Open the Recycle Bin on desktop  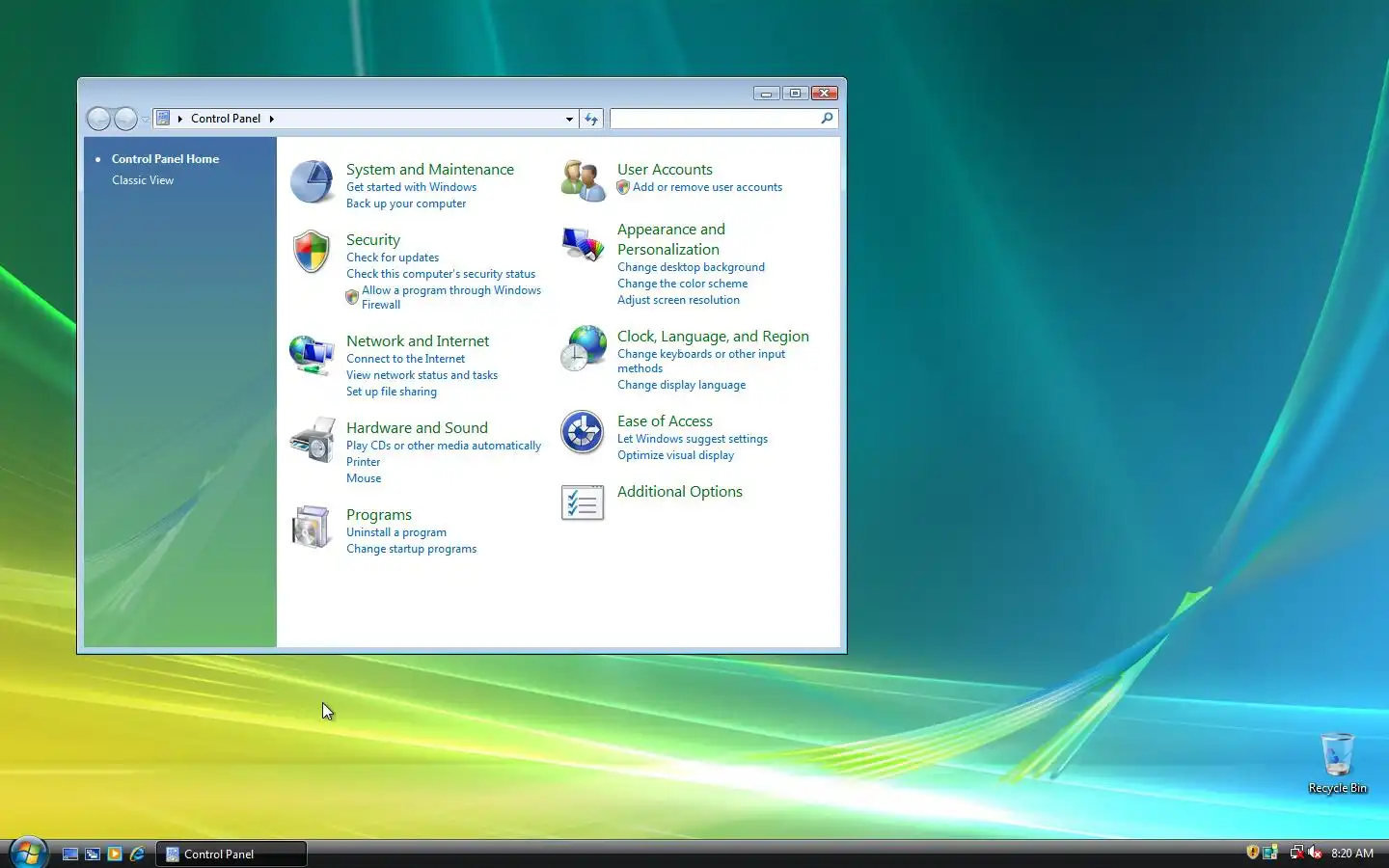pos(1337,763)
